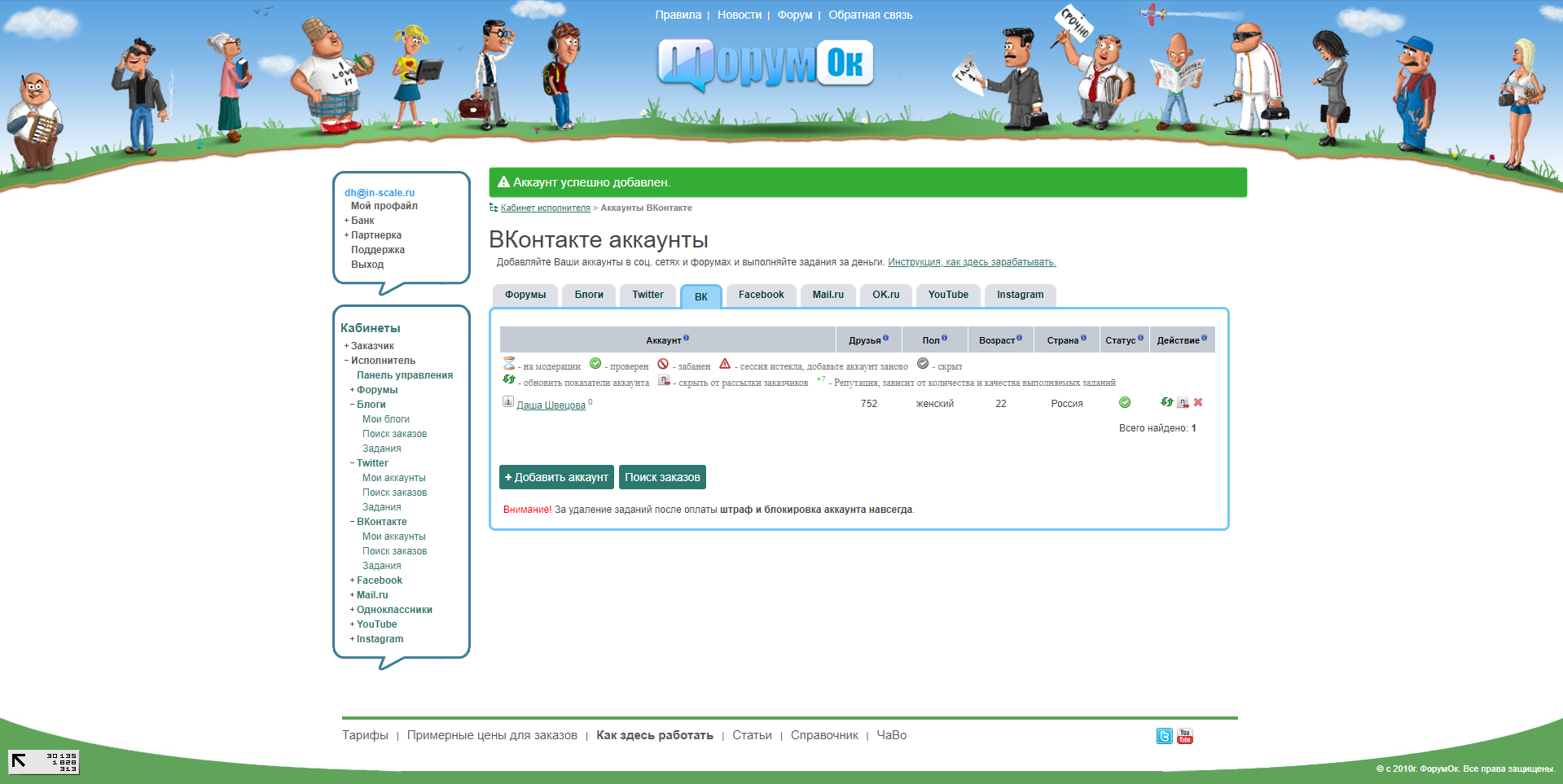Switch to the Блоги tab

pyautogui.click(x=589, y=295)
